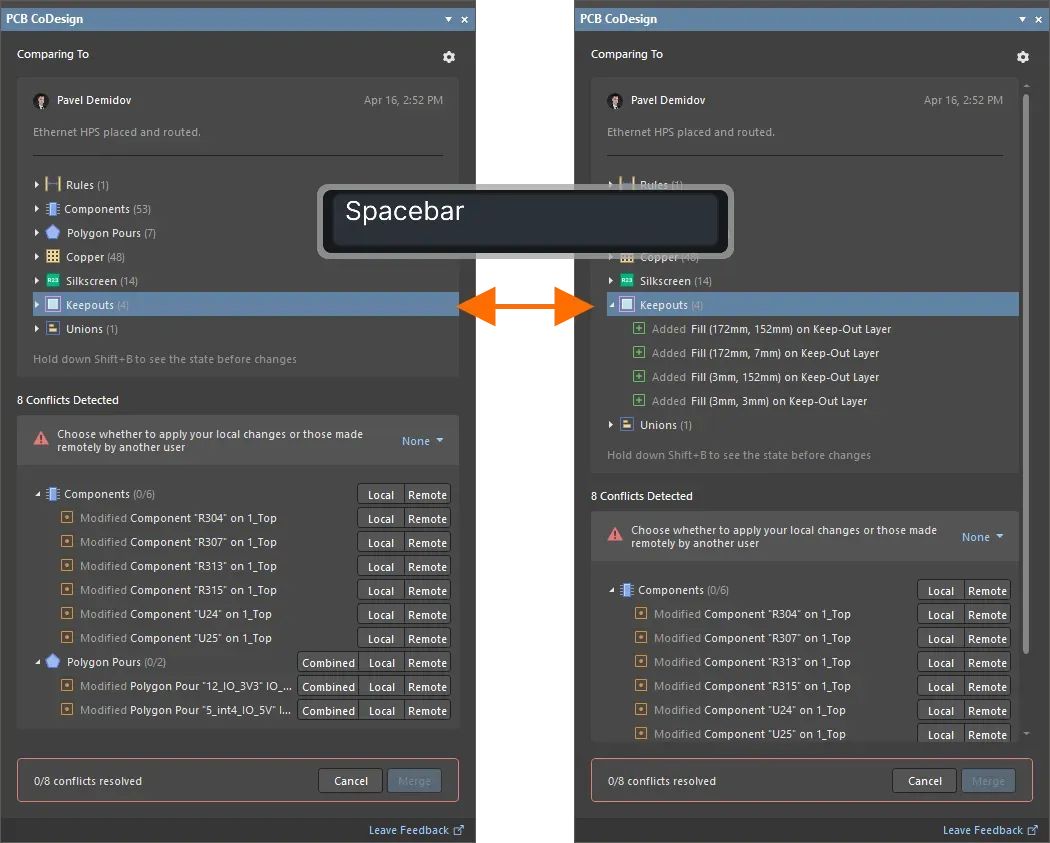Click added icon for Fill (3mm, 3mm)
Image resolution: width=1050 pixels, height=843 pixels.
point(639,400)
